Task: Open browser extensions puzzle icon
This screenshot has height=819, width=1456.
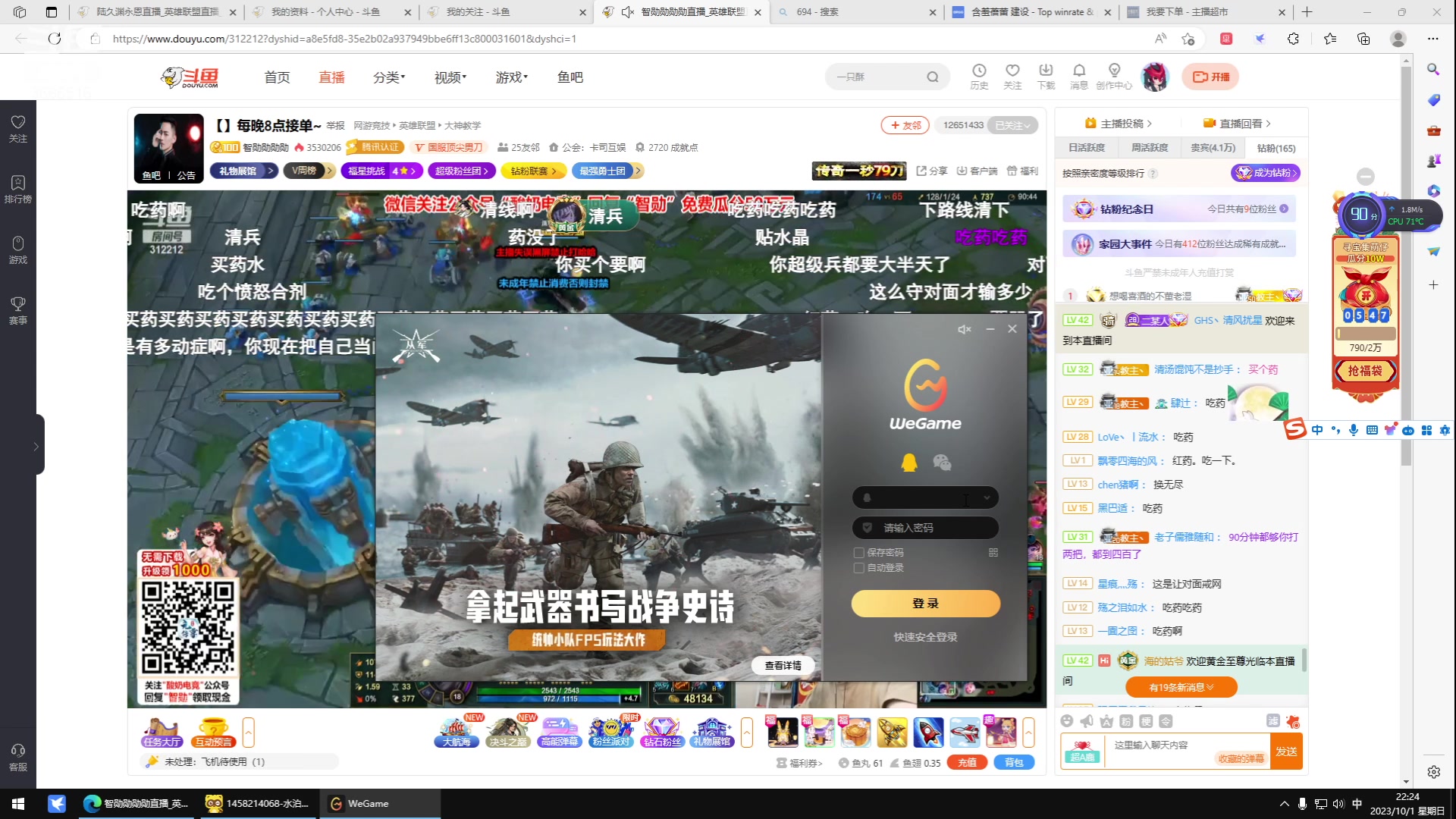Action: pos(1293,39)
